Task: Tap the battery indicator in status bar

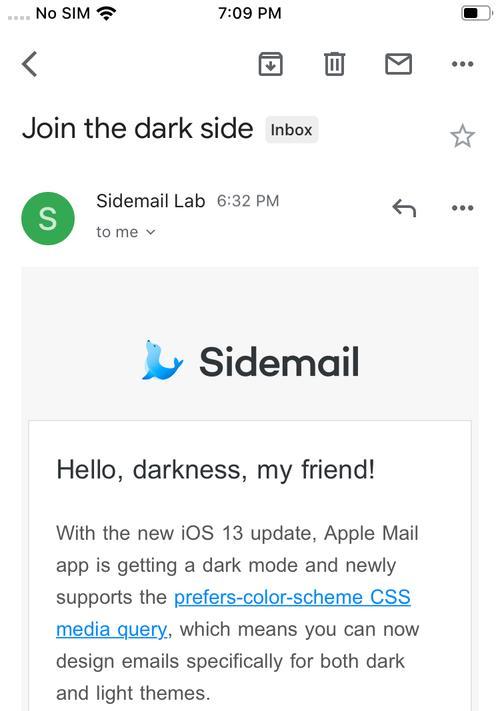Action: 476,13
